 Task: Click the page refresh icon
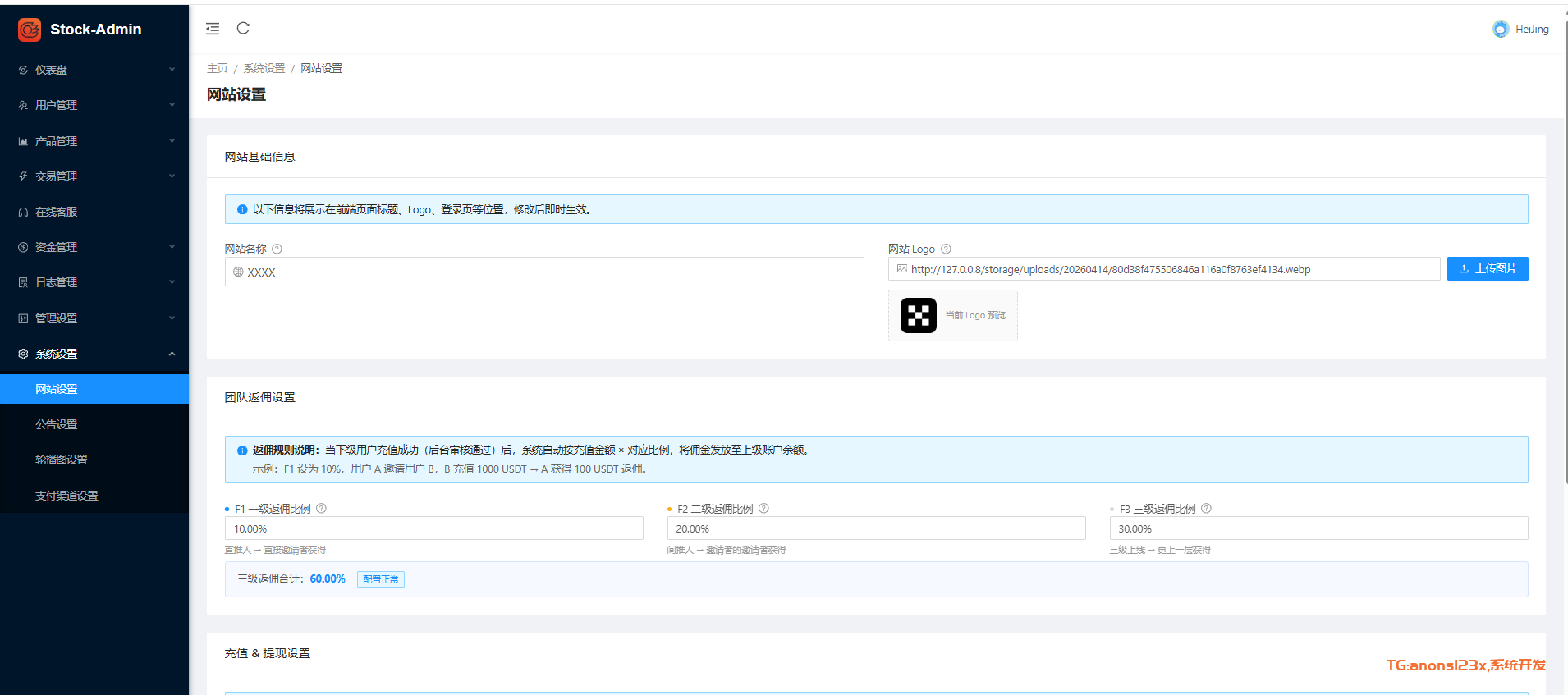[243, 29]
